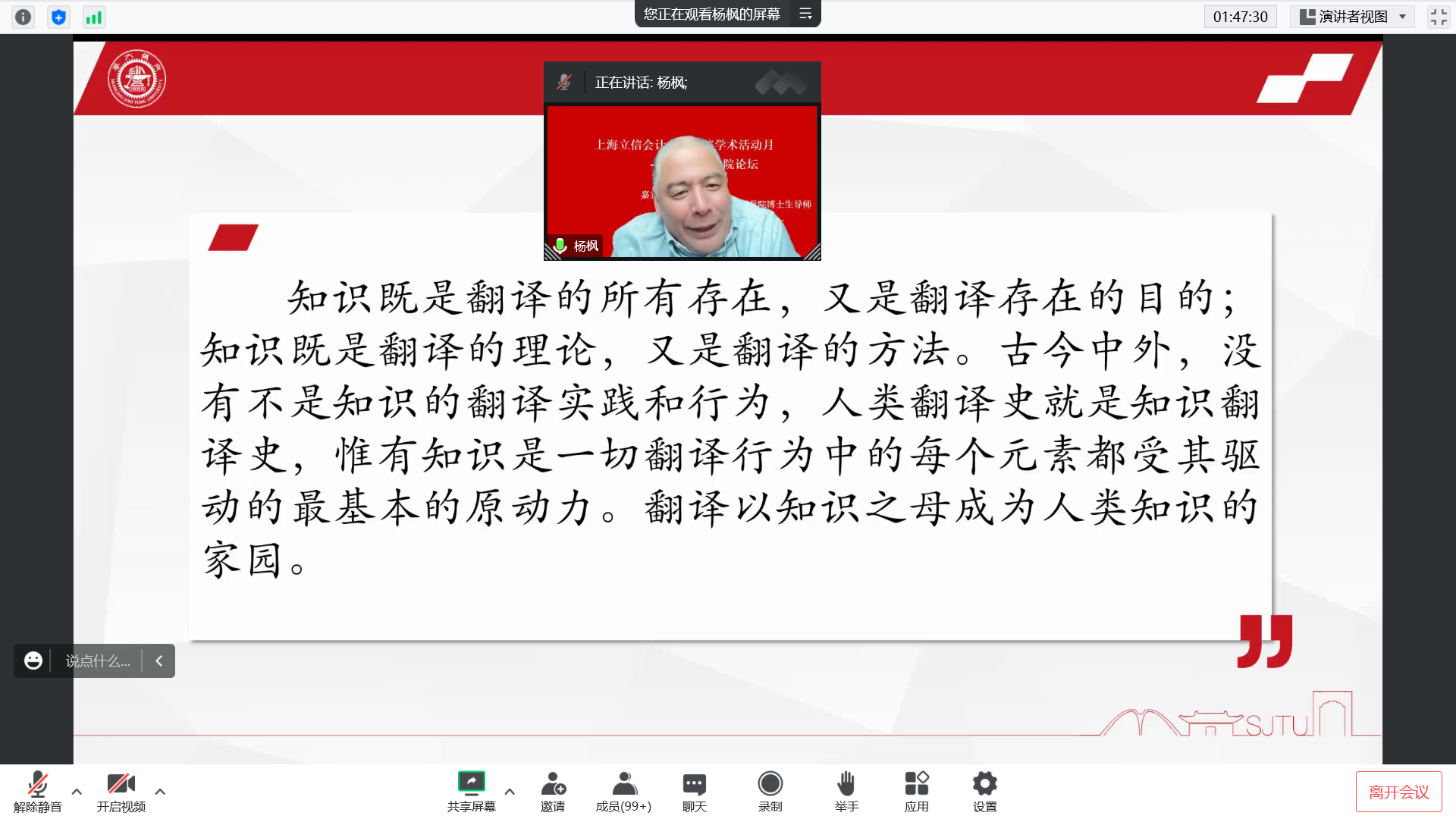The height and width of the screenshot is (819, 1456).
Task: Click the Share Screen button
Action: point(471,791)
